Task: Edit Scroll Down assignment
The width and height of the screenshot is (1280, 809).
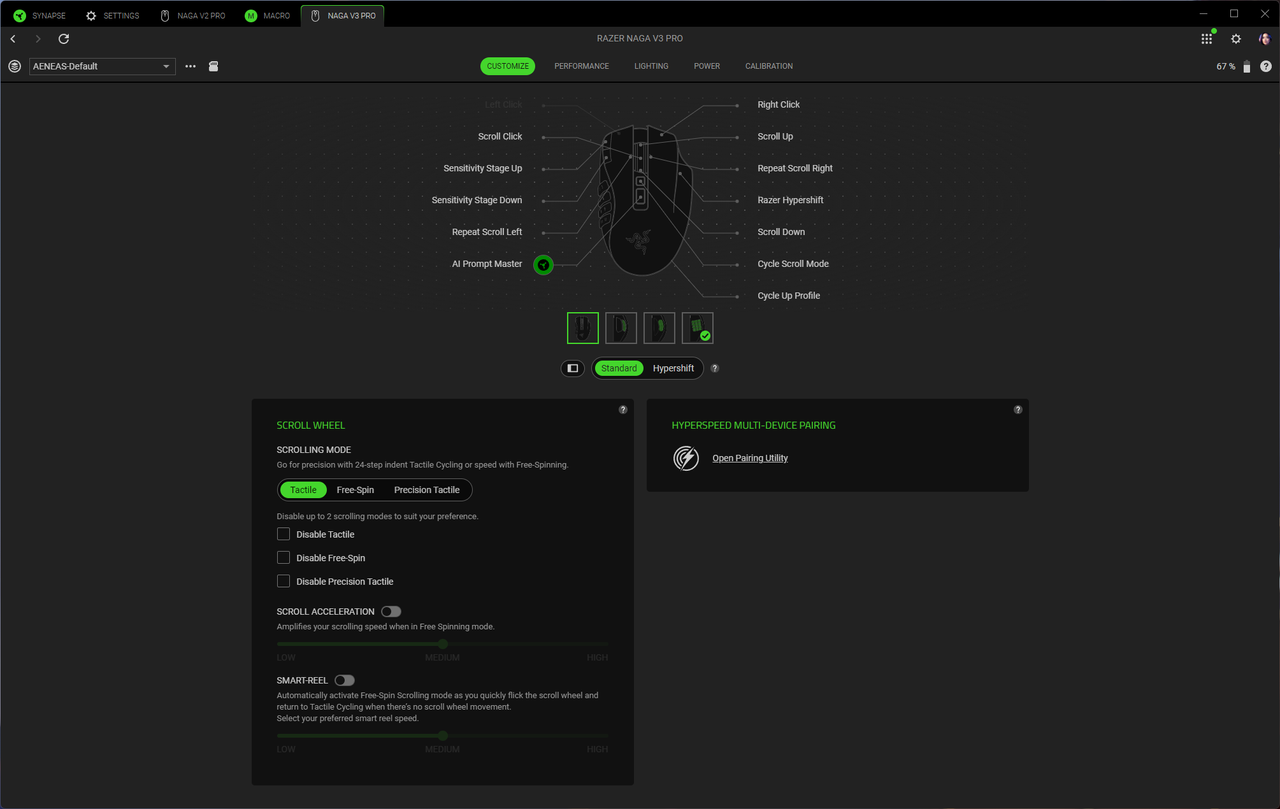Action: tap(781, 232)
